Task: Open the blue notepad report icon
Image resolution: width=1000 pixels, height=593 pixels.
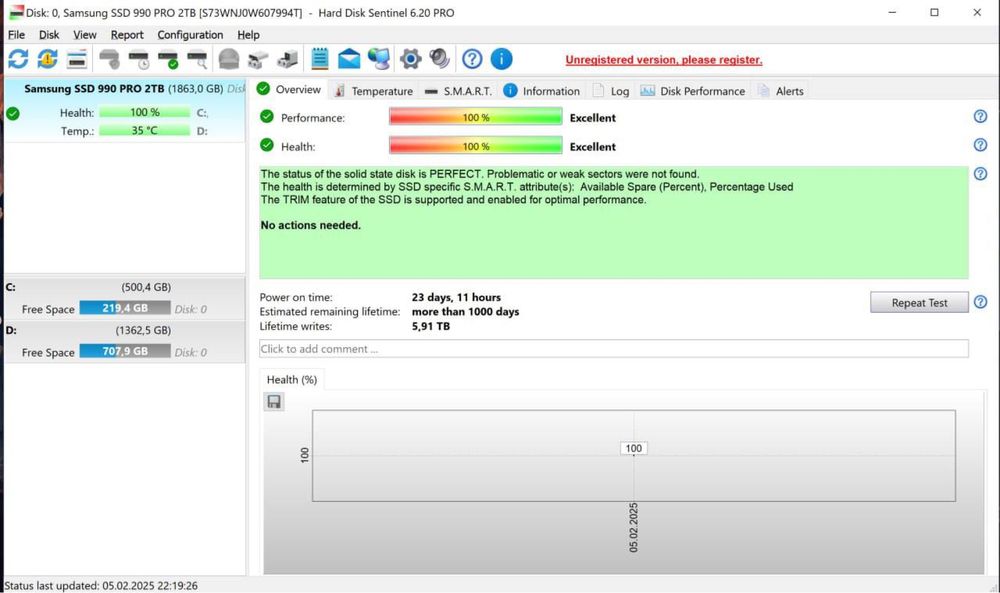Action: (x=320, y=59)
